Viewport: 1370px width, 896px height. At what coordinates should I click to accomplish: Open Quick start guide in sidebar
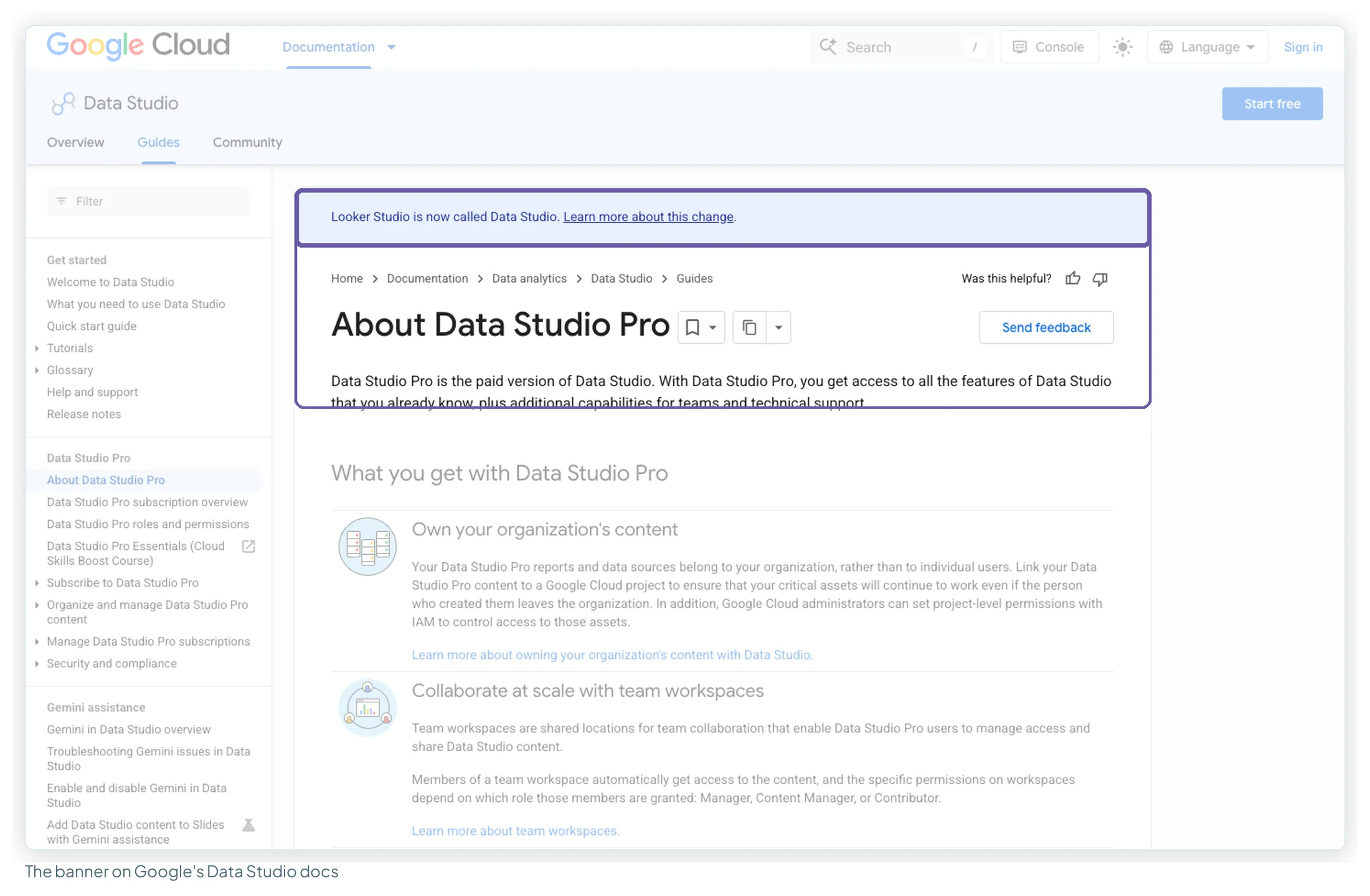92,326
